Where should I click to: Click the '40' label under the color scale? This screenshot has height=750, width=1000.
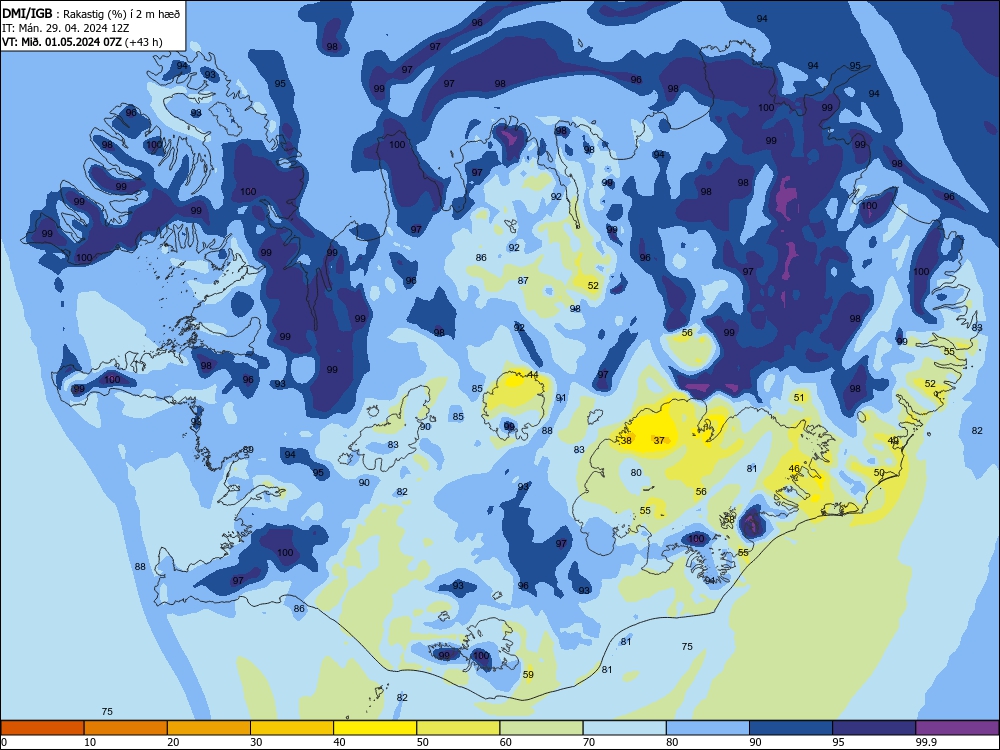pyautogui.click(x=340, y=742)
